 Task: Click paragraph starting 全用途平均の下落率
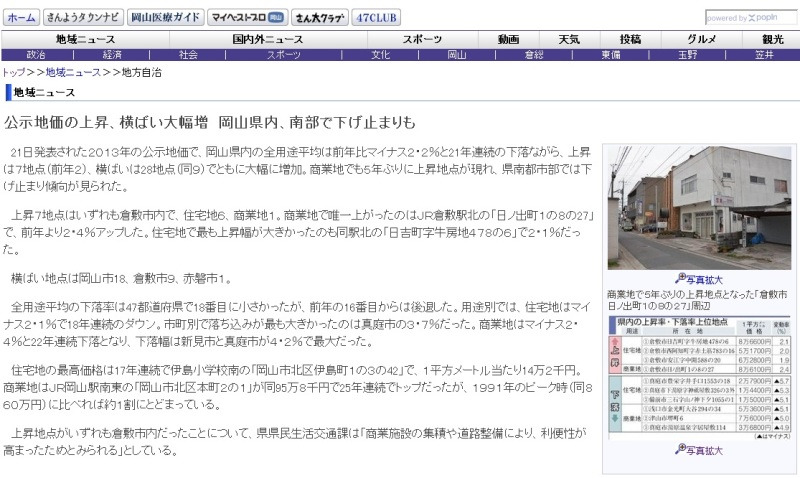[x=296, y=324]
